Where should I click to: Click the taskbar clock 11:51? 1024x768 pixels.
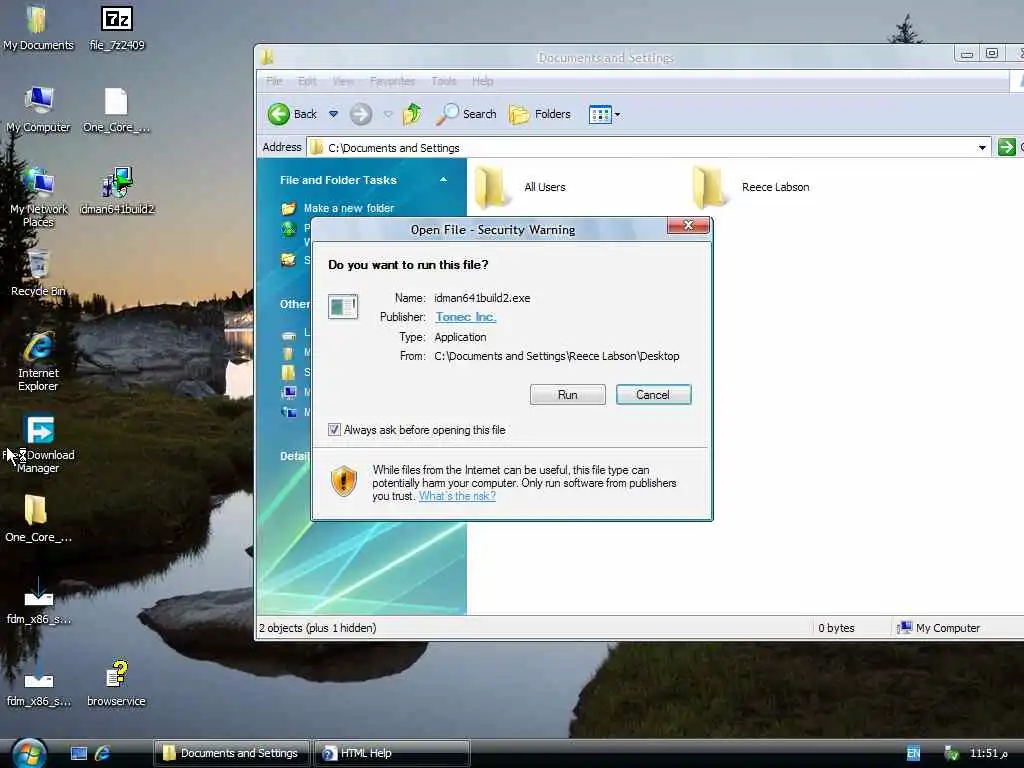[988, 754]
